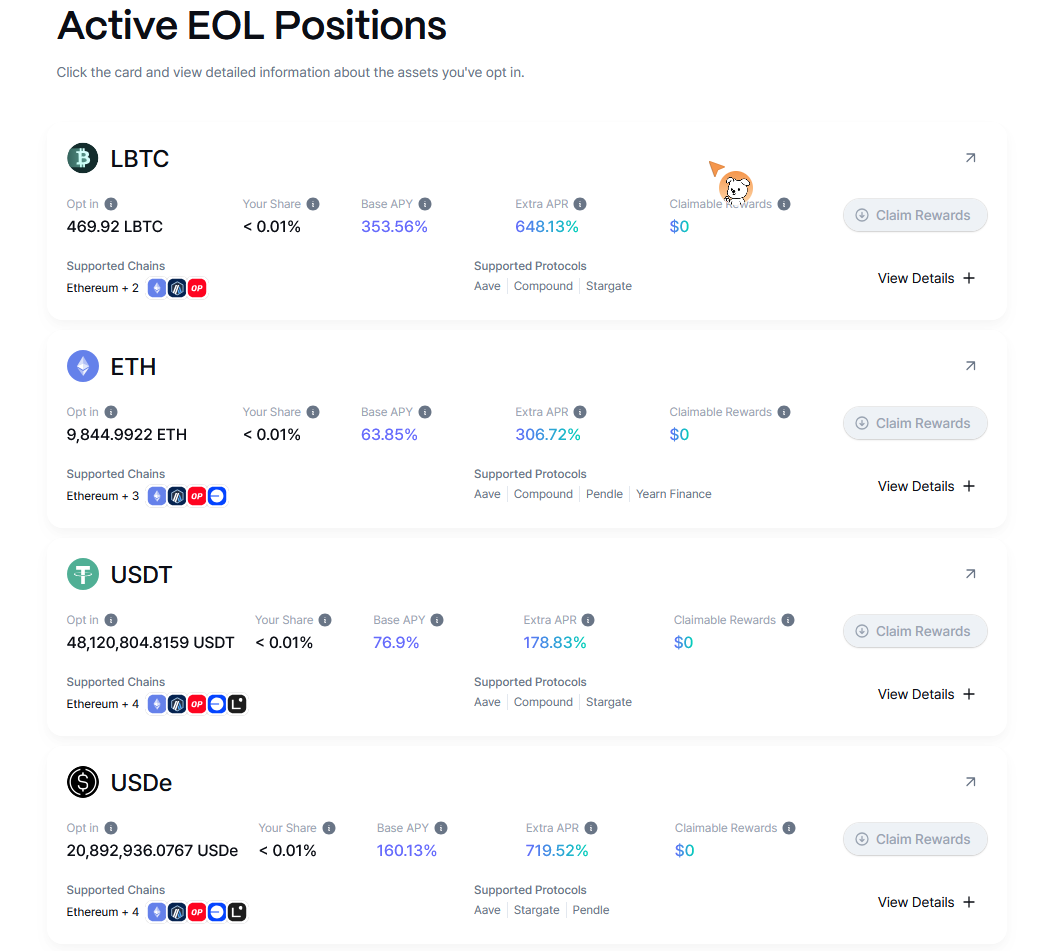Click info icon beside USDT Extra APR
Screen dimensions: 1061x951
(588, 620)
